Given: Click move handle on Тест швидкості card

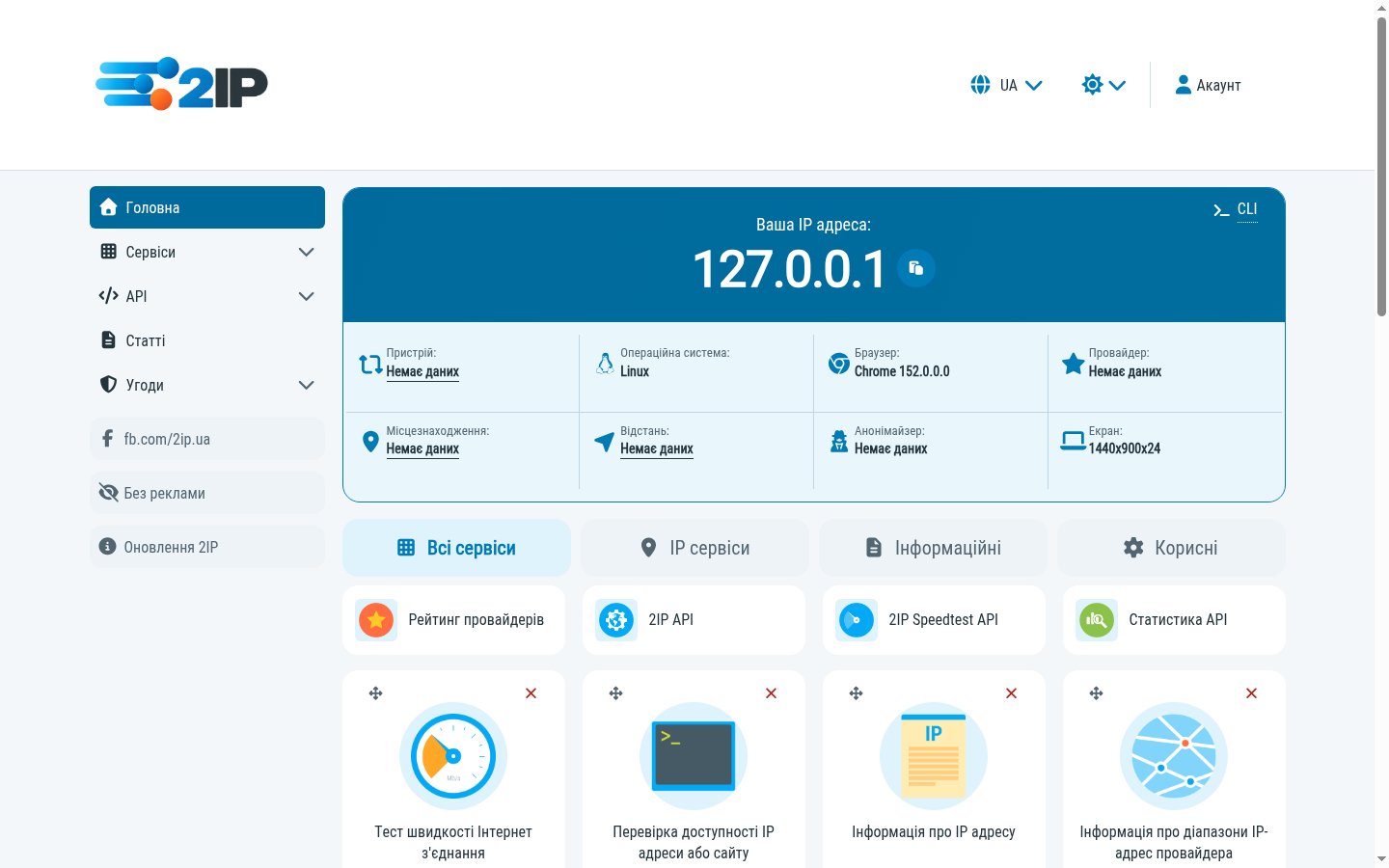Looking at the screenshot, I should point(376,693).
